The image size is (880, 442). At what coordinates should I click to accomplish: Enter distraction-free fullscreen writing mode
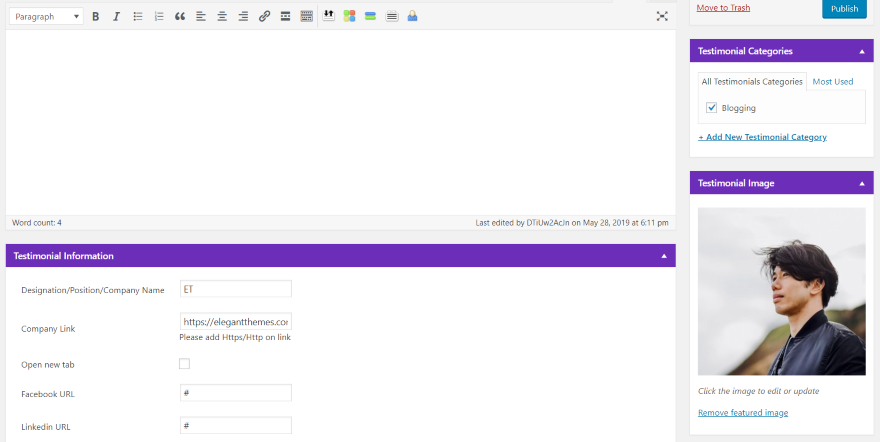pos(662,16)
